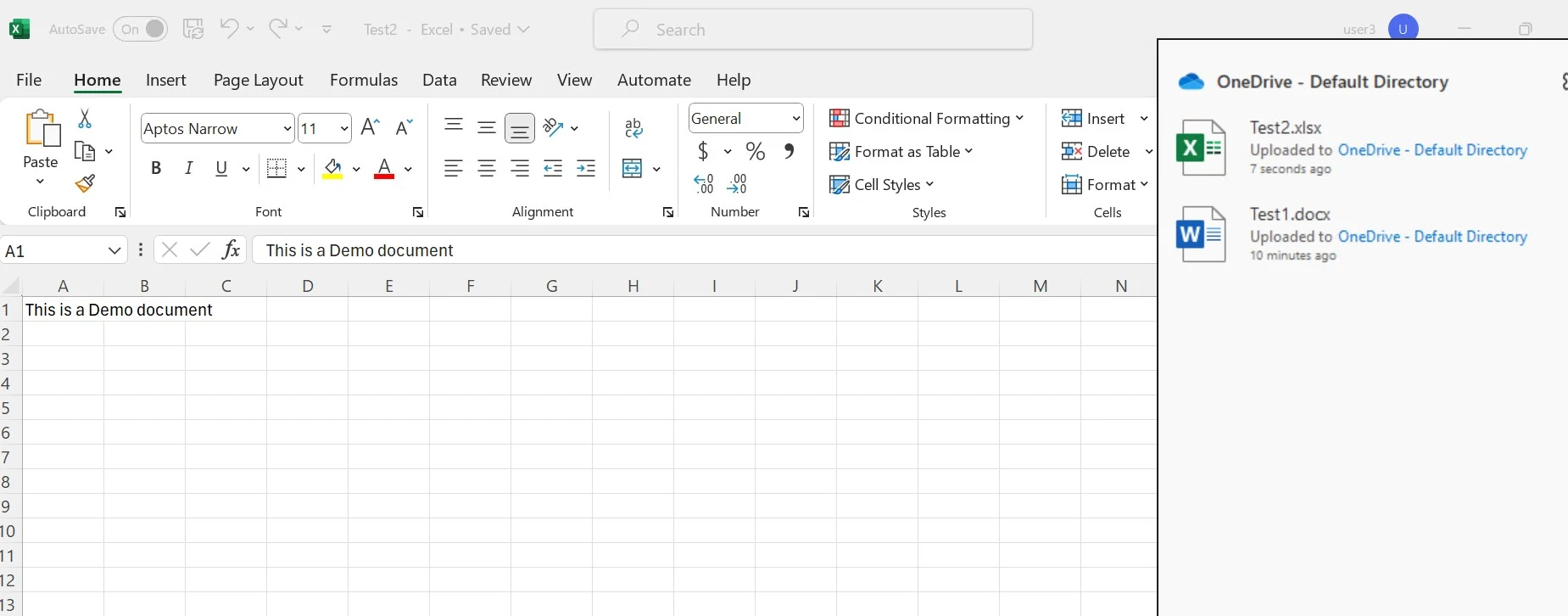
Task: Middle align cell content
Action: coord(487,127)
